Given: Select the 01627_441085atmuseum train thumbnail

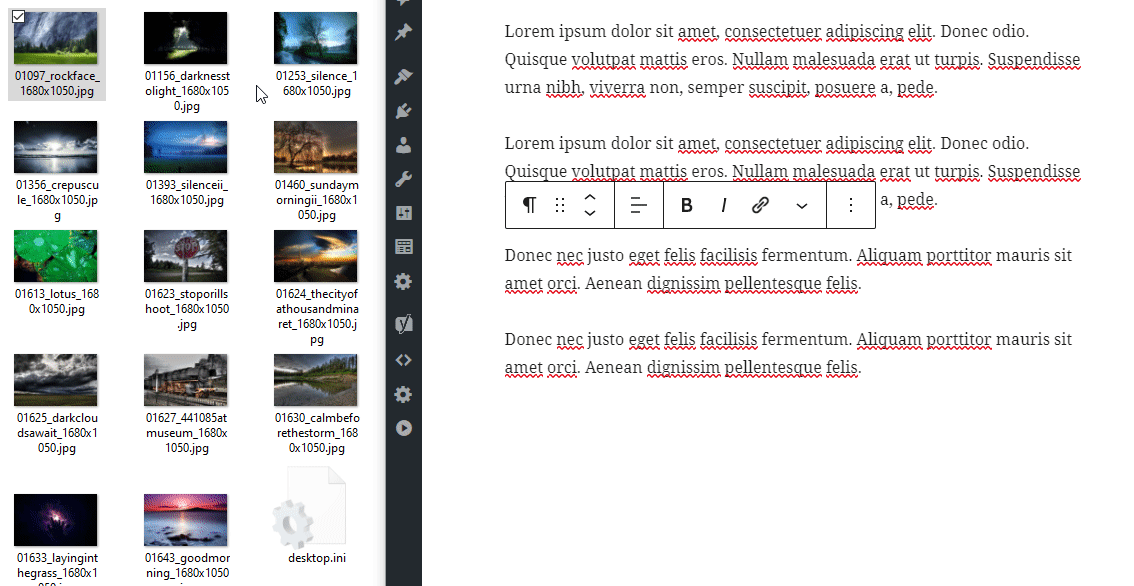Looking at the screenshot, I should point(186,380).
